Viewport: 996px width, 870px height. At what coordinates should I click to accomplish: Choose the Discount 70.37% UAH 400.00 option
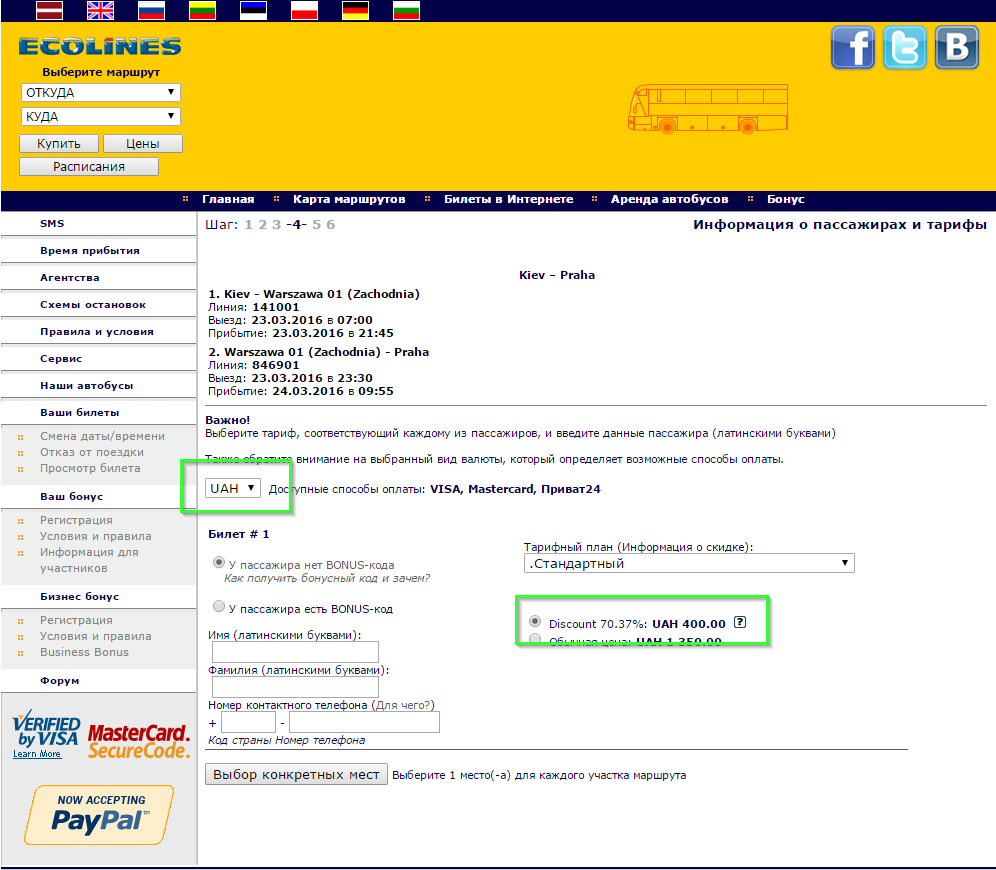tap(535, 621)
